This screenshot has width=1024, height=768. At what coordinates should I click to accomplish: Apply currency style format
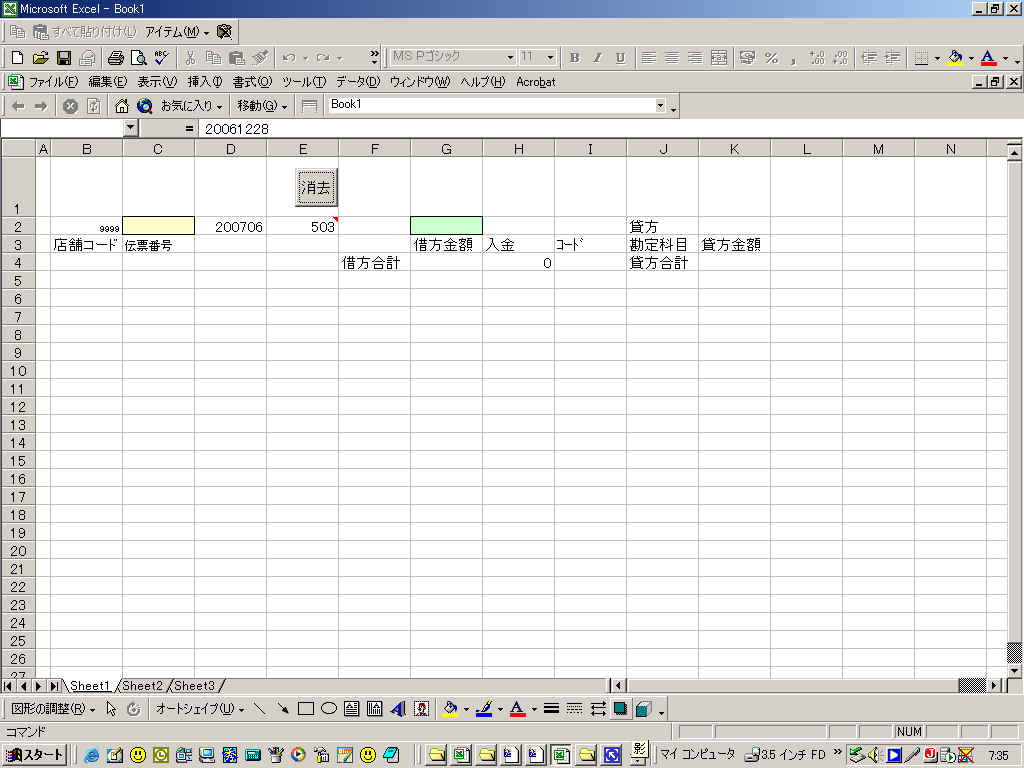click(748, 57)
